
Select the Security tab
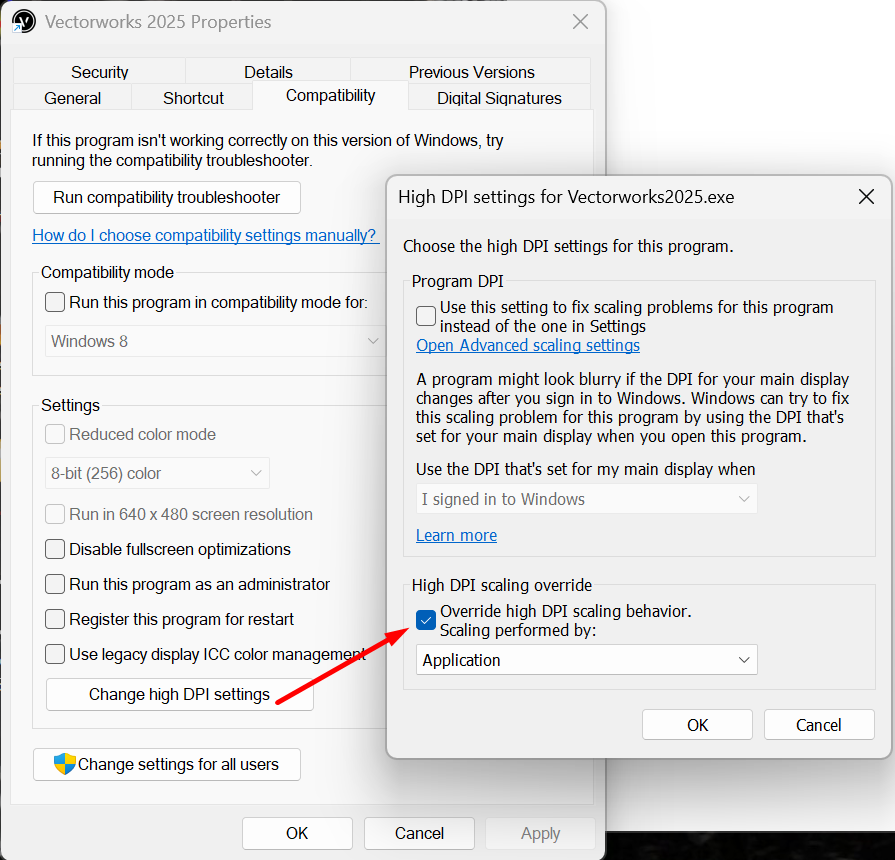click(99, 72)
